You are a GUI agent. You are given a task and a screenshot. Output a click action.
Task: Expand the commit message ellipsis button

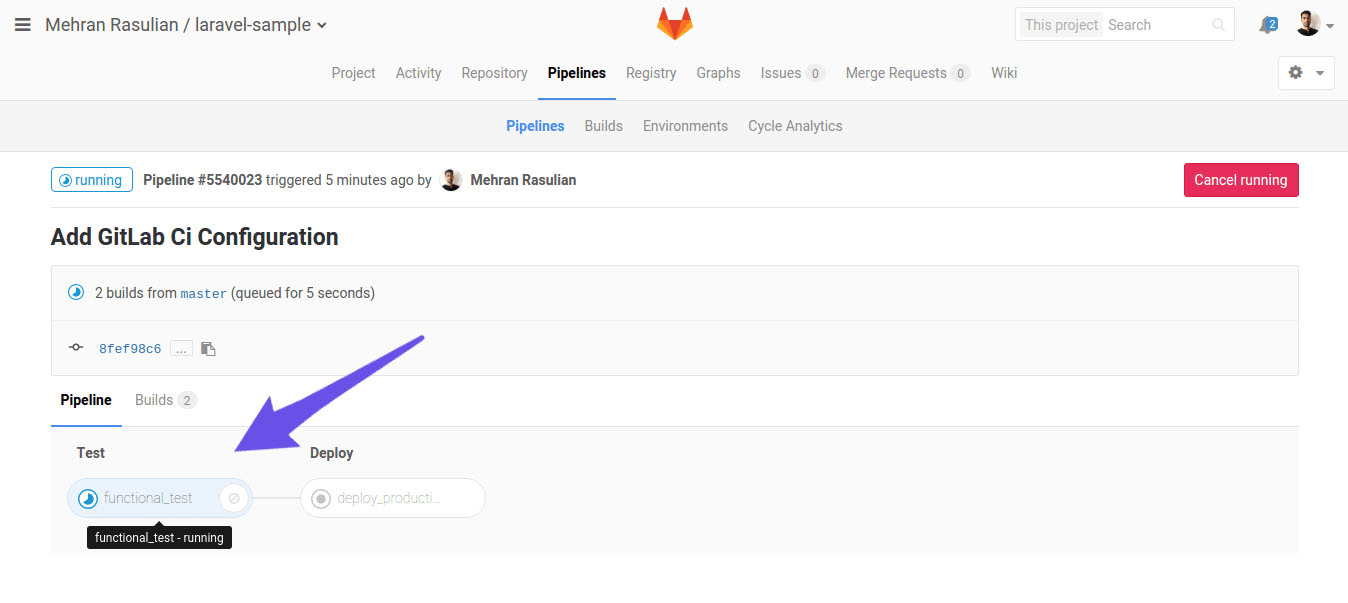tap(181, 348)
